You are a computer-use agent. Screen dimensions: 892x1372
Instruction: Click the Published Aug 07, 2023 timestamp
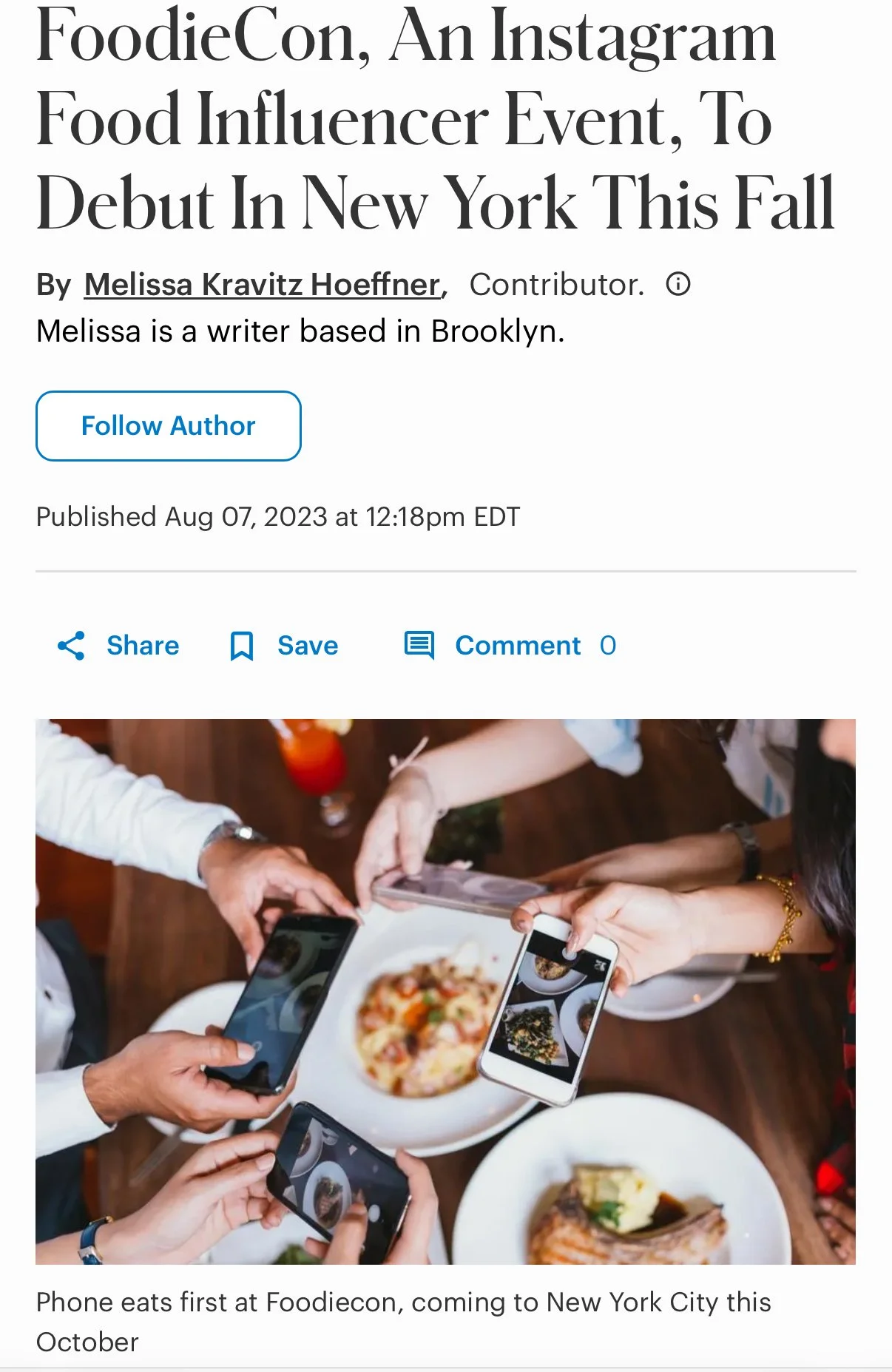(x=278, y=517)
